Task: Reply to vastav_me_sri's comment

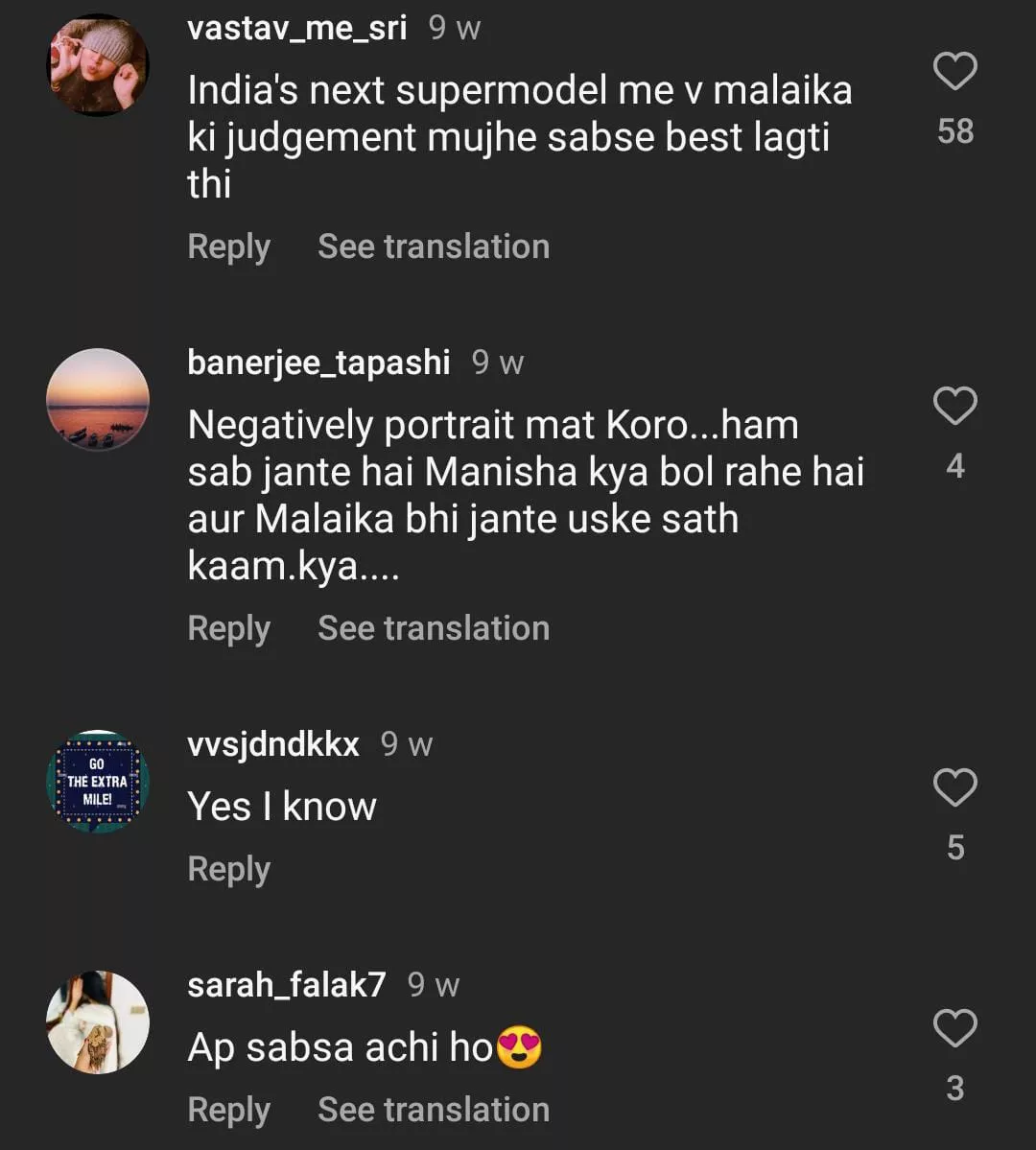Action: point(228,247)
